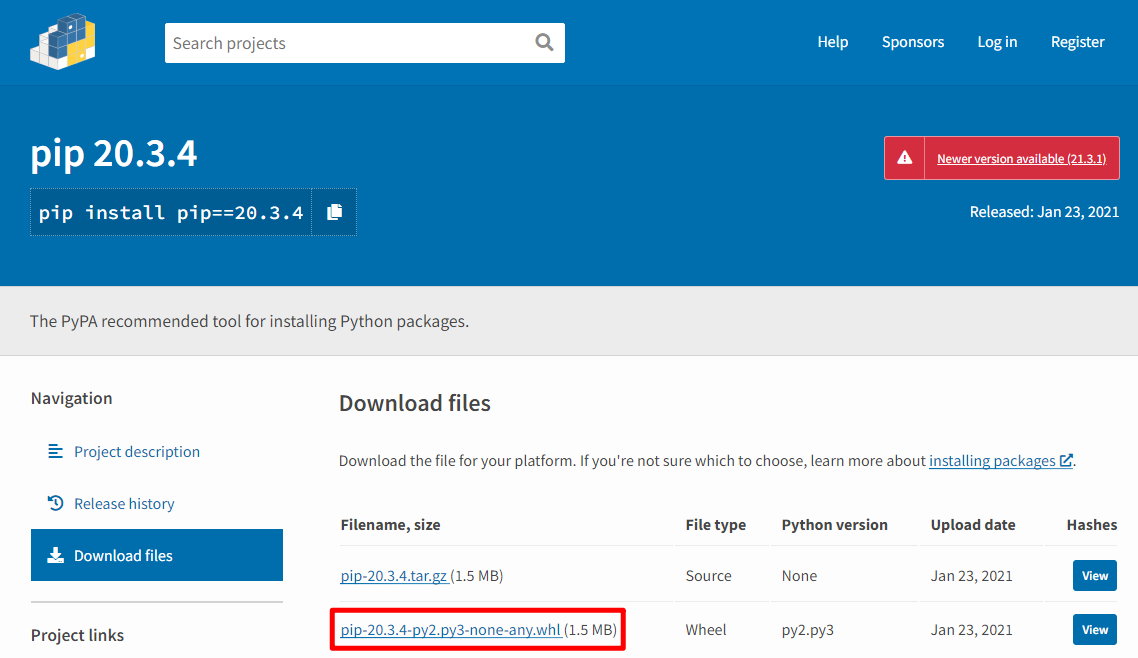Image resolution: width=1138 pixels, height=658 pixels.
Task: Click the search magnifier icon
Action: pos(544,43)
